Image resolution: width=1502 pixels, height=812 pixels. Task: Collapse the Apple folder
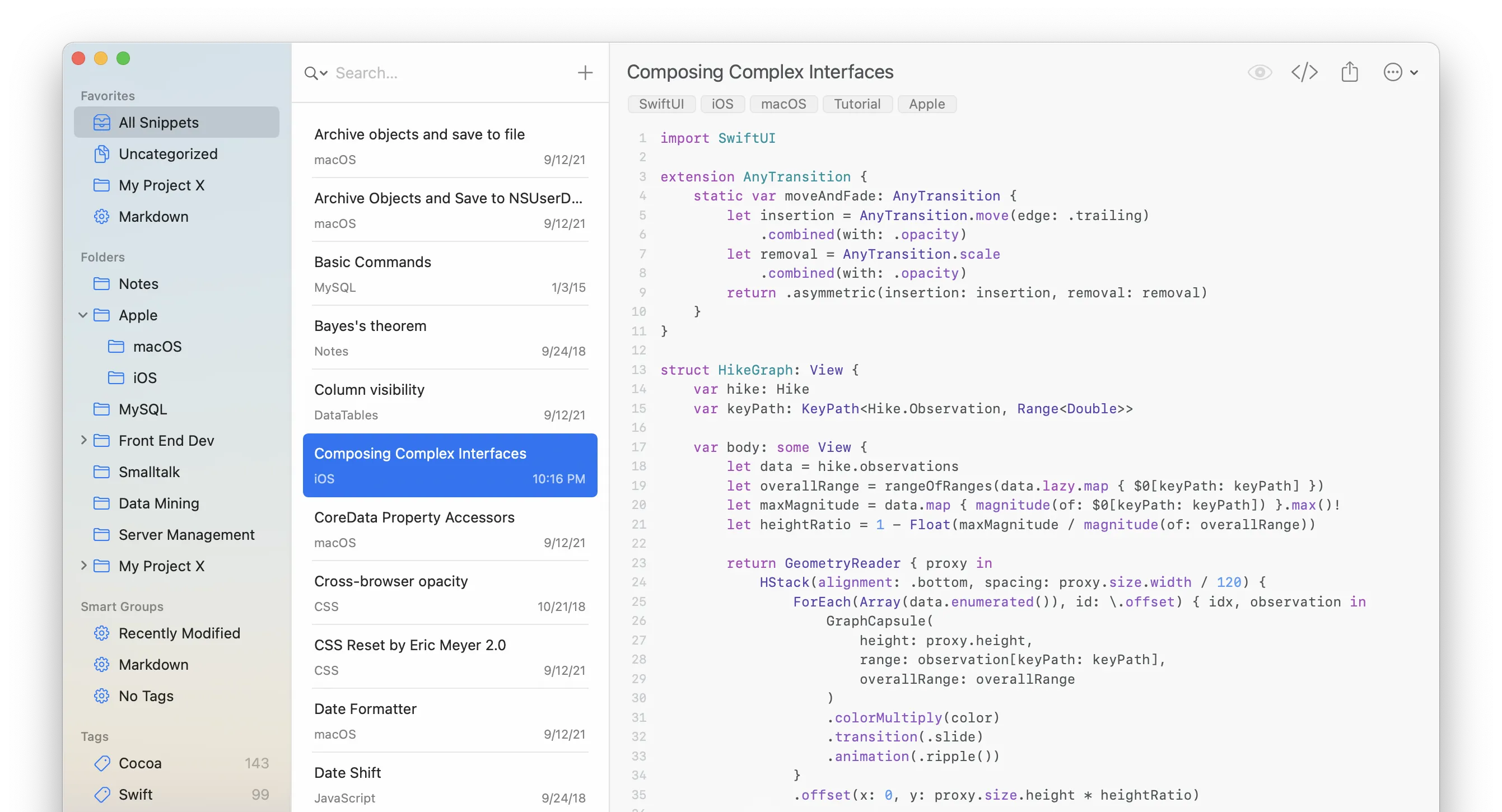[83, 315]
